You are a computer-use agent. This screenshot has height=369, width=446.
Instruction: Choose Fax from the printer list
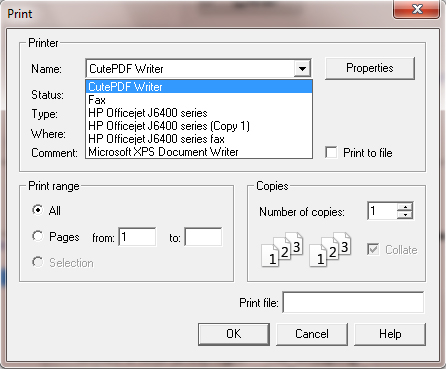click(199, 100)
